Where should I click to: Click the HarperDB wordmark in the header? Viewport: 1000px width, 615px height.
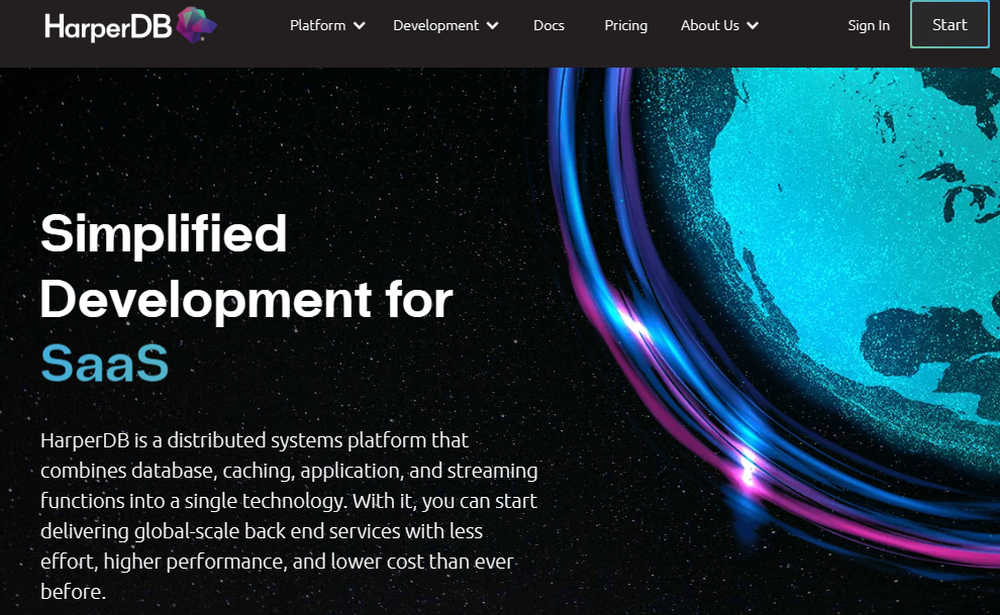click(108, 27)
